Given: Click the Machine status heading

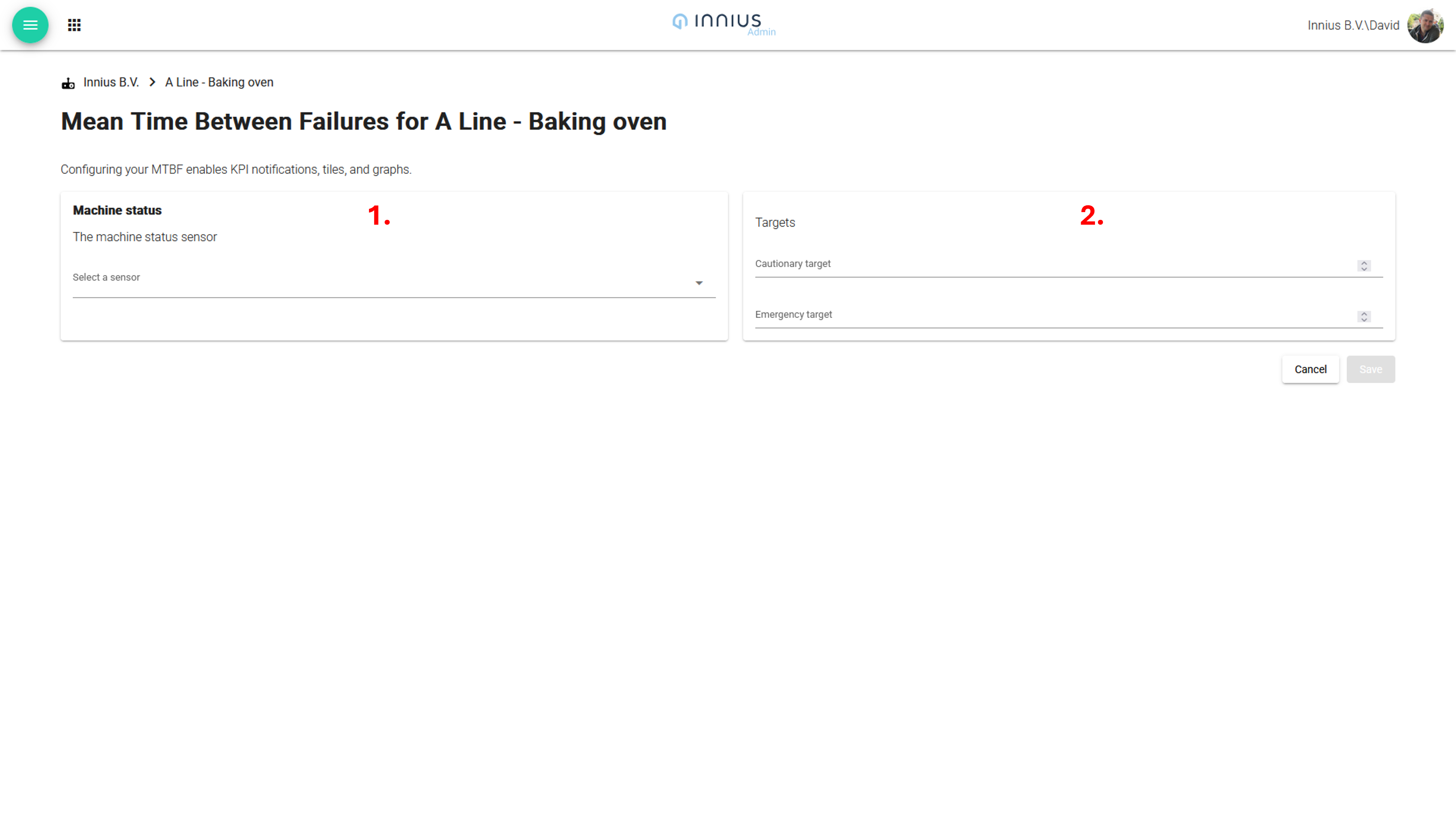Looking at the screenshot, I should pyautogui.click(x=117, y=210).
